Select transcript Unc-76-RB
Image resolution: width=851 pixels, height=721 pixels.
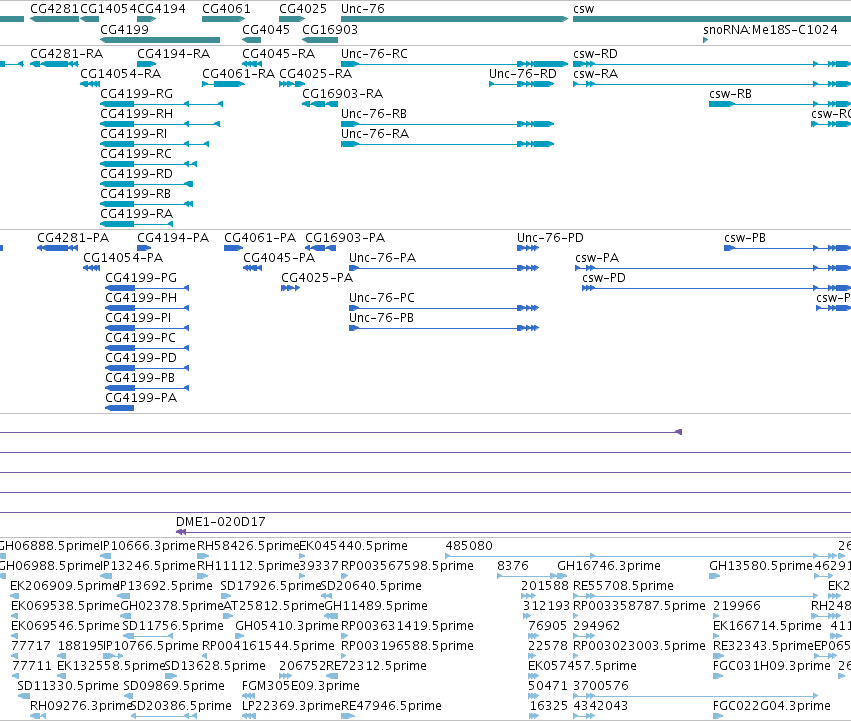[374, 114]
